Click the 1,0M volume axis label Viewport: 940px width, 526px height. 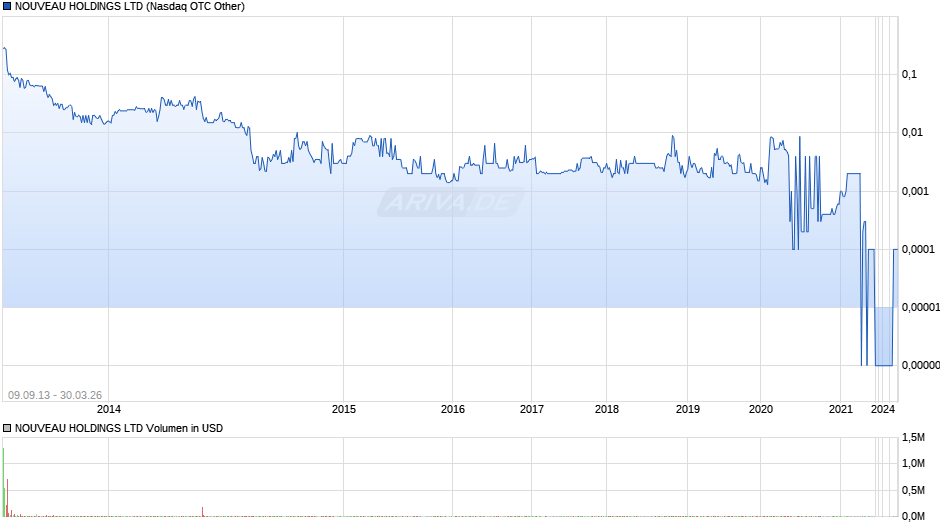914,464
